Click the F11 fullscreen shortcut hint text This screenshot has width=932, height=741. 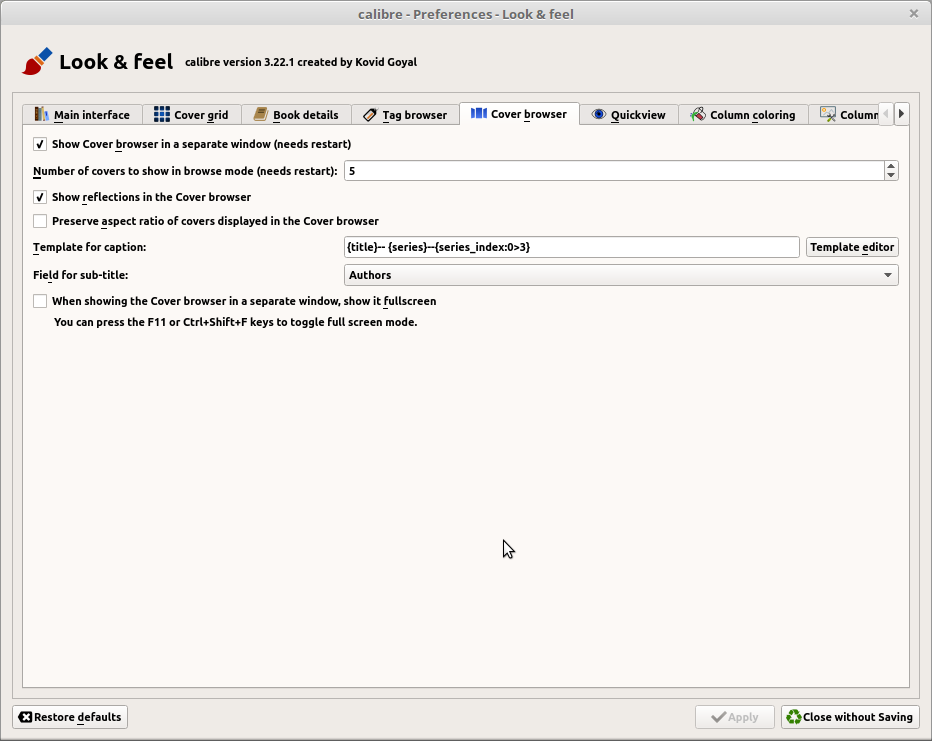click(235, 322)
